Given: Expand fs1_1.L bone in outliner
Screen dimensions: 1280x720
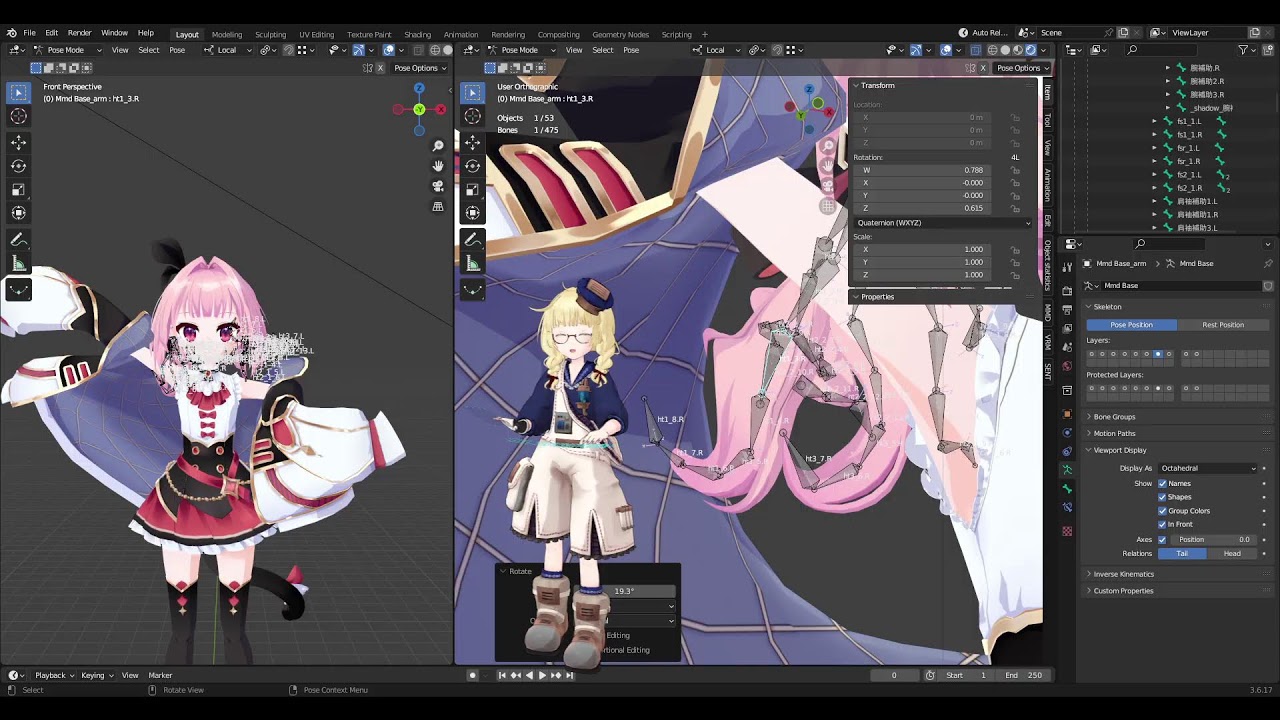Looking at the screenshot, I should coord(1154,121).
